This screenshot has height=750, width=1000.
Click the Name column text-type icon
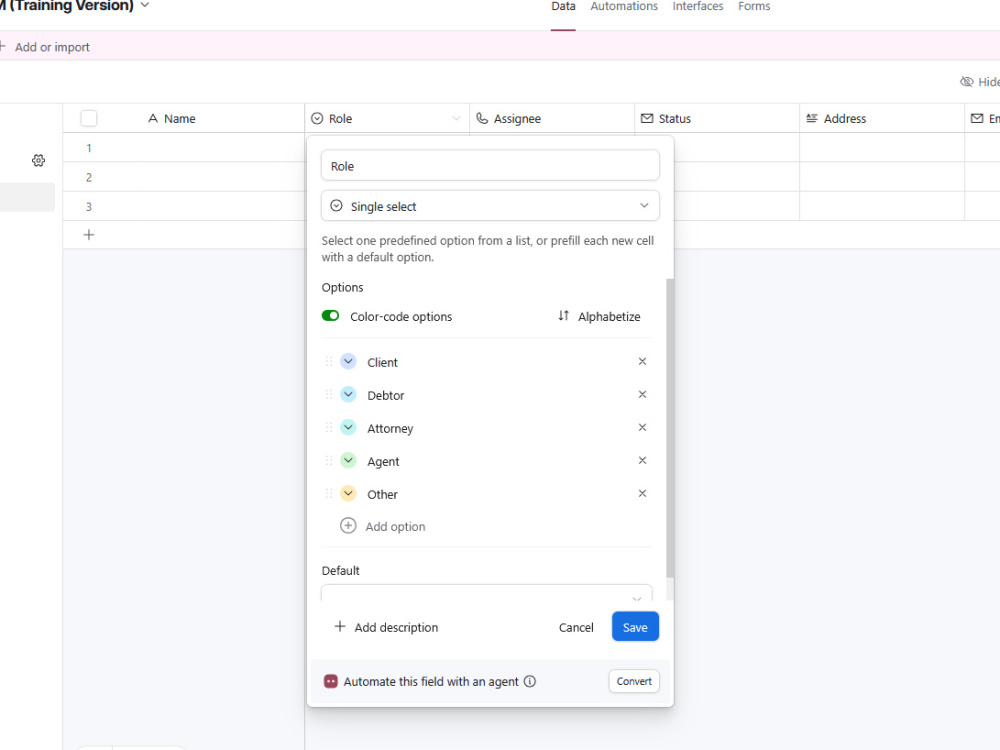pyautogui.click(x=152, y=119)
